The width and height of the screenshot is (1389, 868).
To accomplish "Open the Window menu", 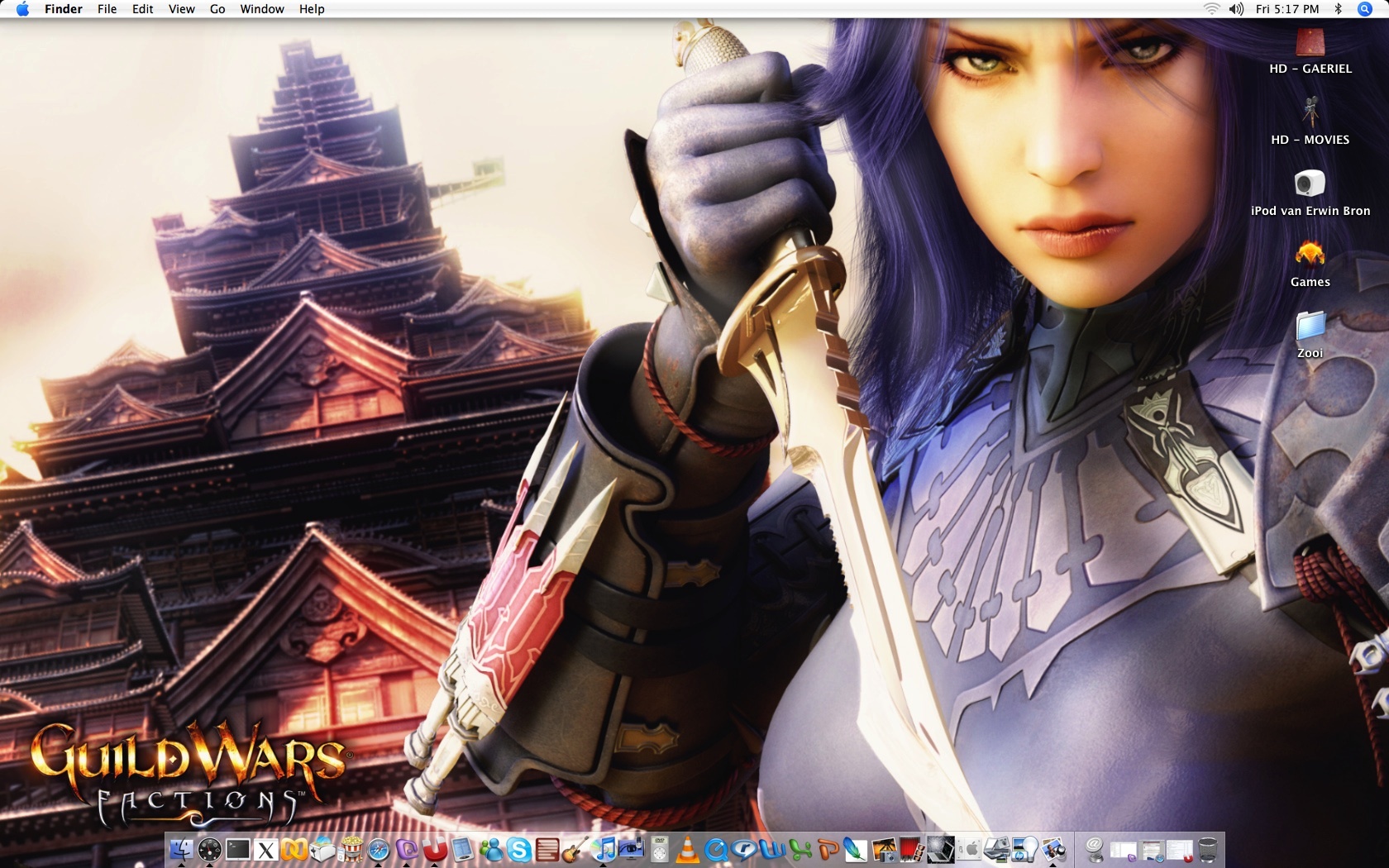I will pyautogui.click(x=262, y=9).
